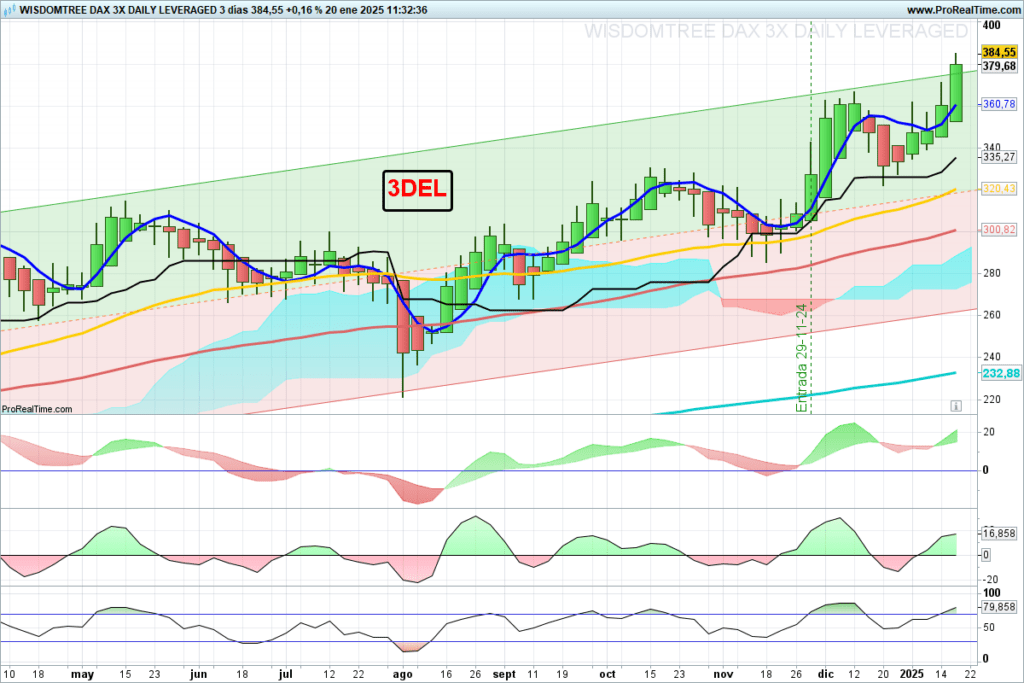The image size is (1024, 683).
Task: Select the cyan average label 232,88
Action: tap(1000, 373)
